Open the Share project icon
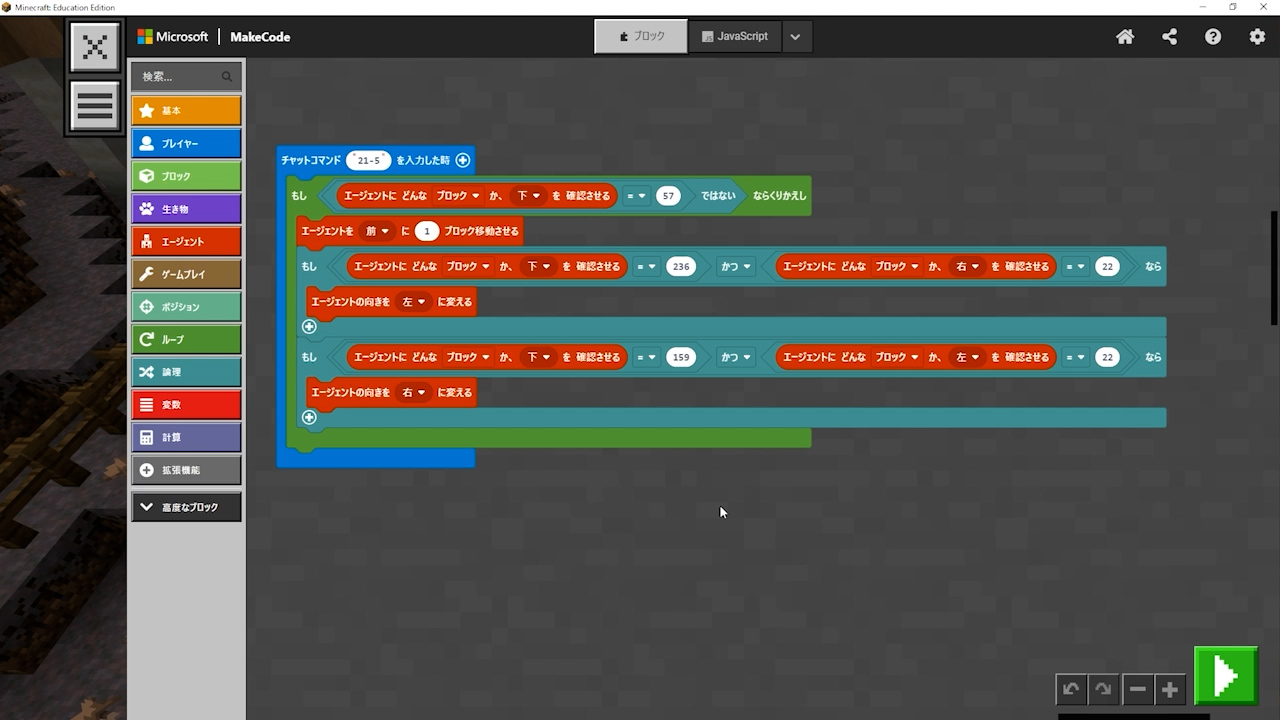The width and height of the screenshot is (1280, 720). tap(1169, 37)
